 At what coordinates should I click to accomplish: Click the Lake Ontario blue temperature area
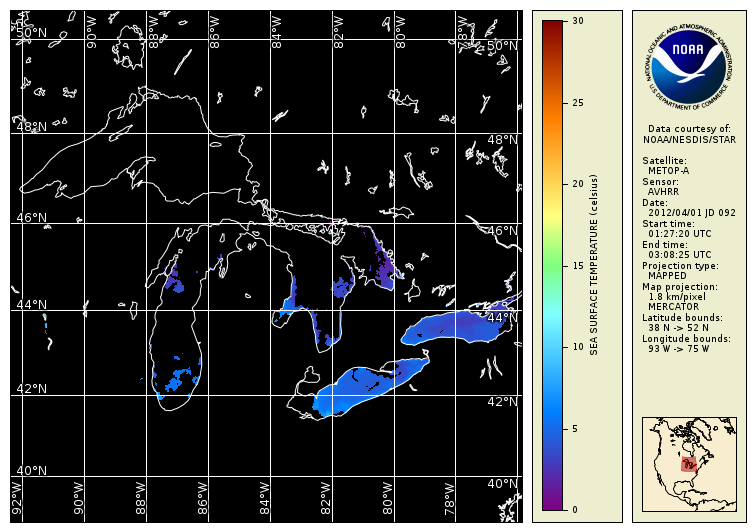458,328
